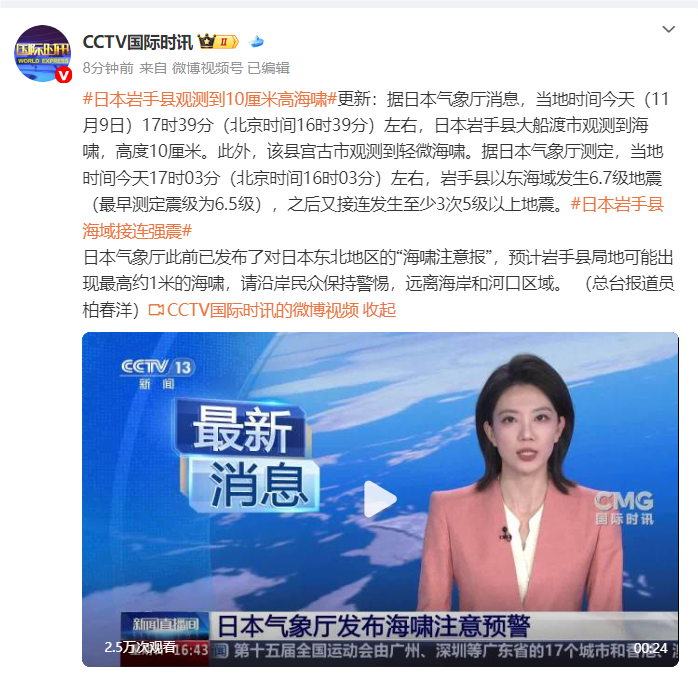Viewport: 698px width, 679px height.
Task: Click the 8分钟前 post timestamp
Action: tap(108, 68)
